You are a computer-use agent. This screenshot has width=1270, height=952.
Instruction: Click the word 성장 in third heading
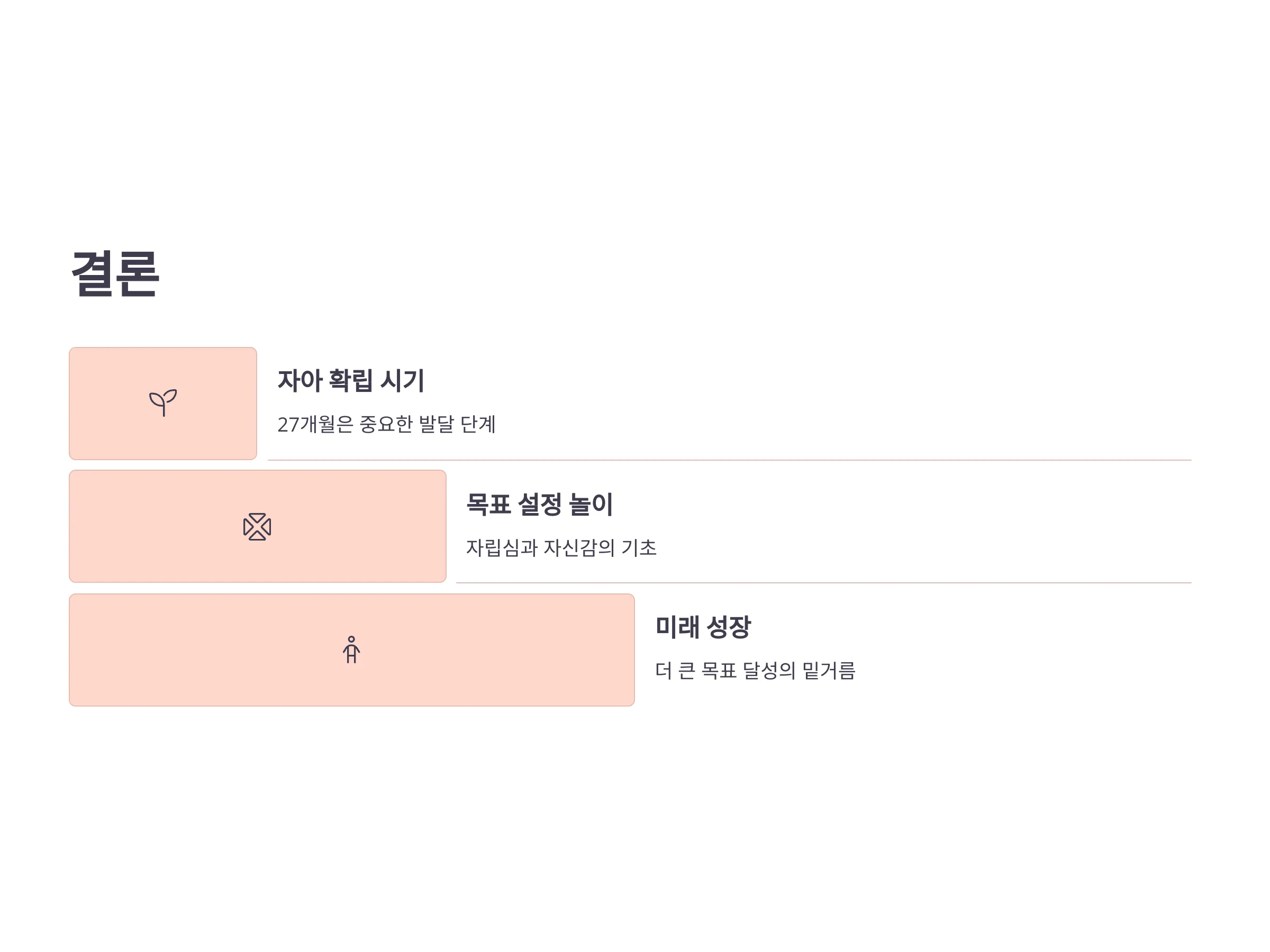click(x=729, y=627)
